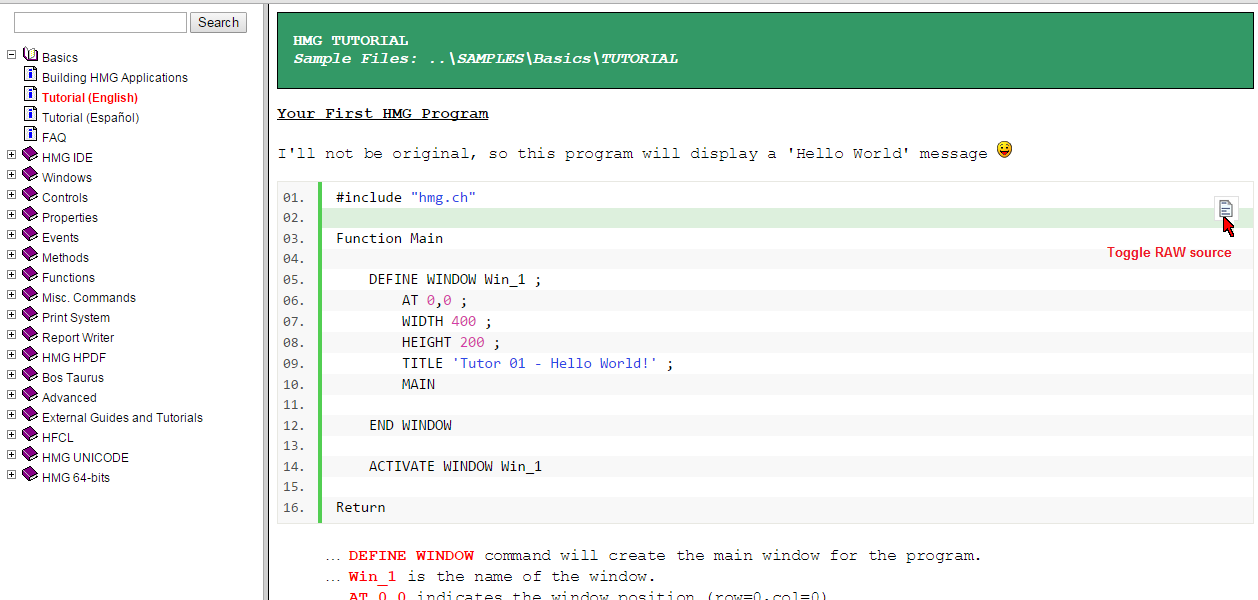
Task: Expand the HMG UNICODE tree node
Action: point(11,454)
